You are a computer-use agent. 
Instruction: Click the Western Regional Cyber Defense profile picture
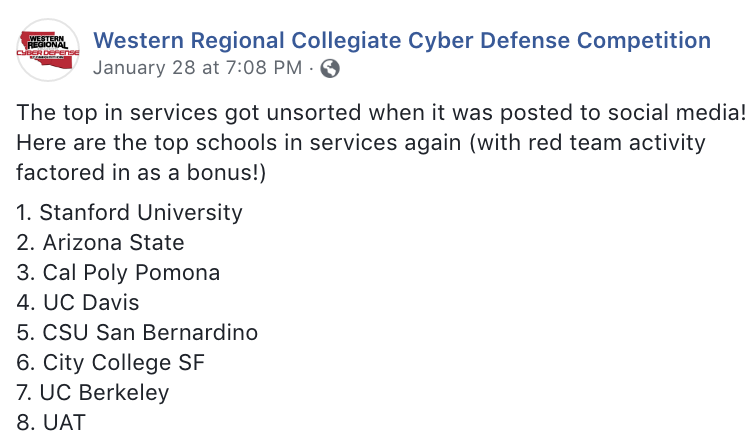pyautogui.click(x=48, y=50)
